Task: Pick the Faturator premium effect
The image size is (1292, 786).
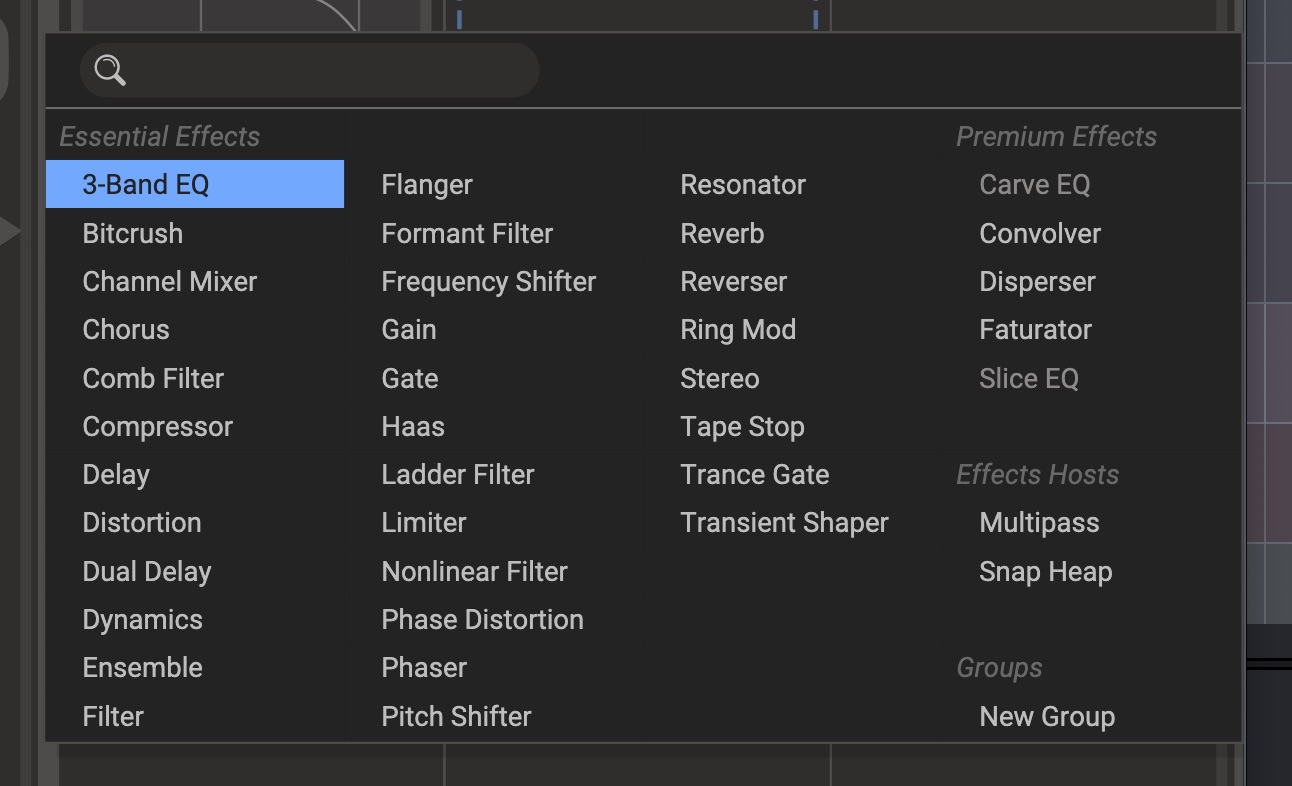Action: [x=1035, y=329]
